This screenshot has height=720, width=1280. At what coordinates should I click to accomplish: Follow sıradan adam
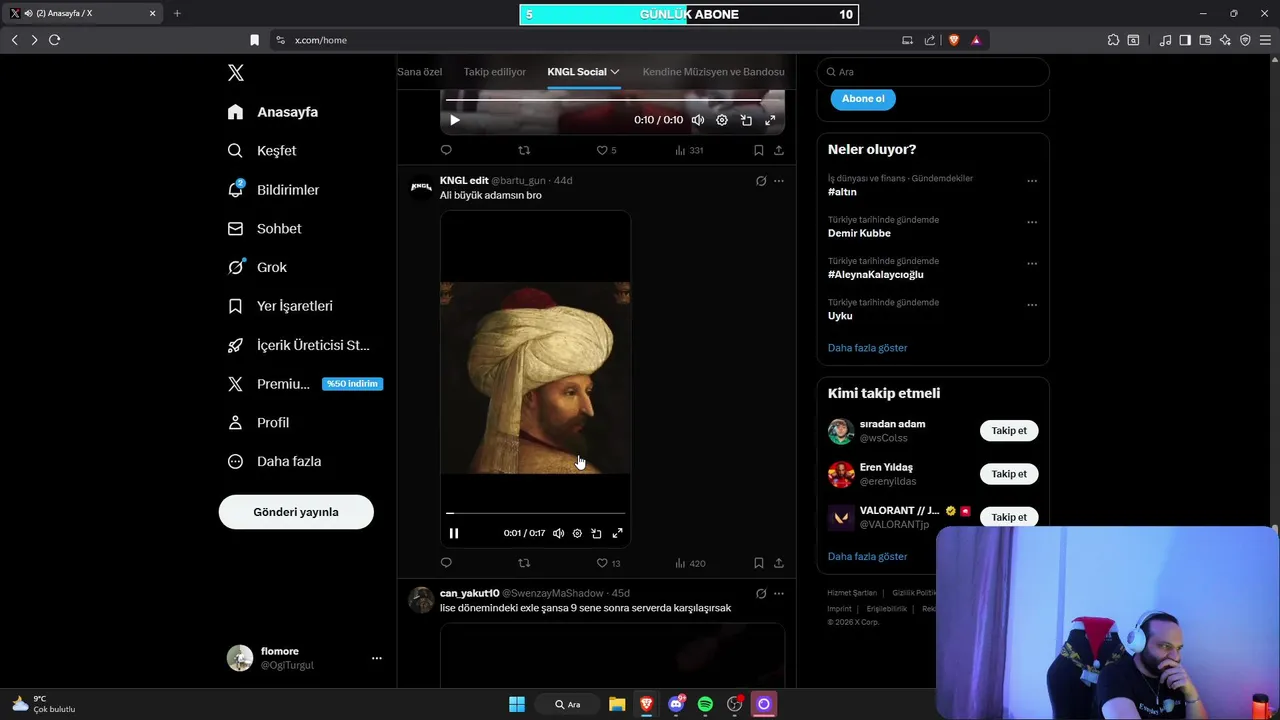(1009, 431)
